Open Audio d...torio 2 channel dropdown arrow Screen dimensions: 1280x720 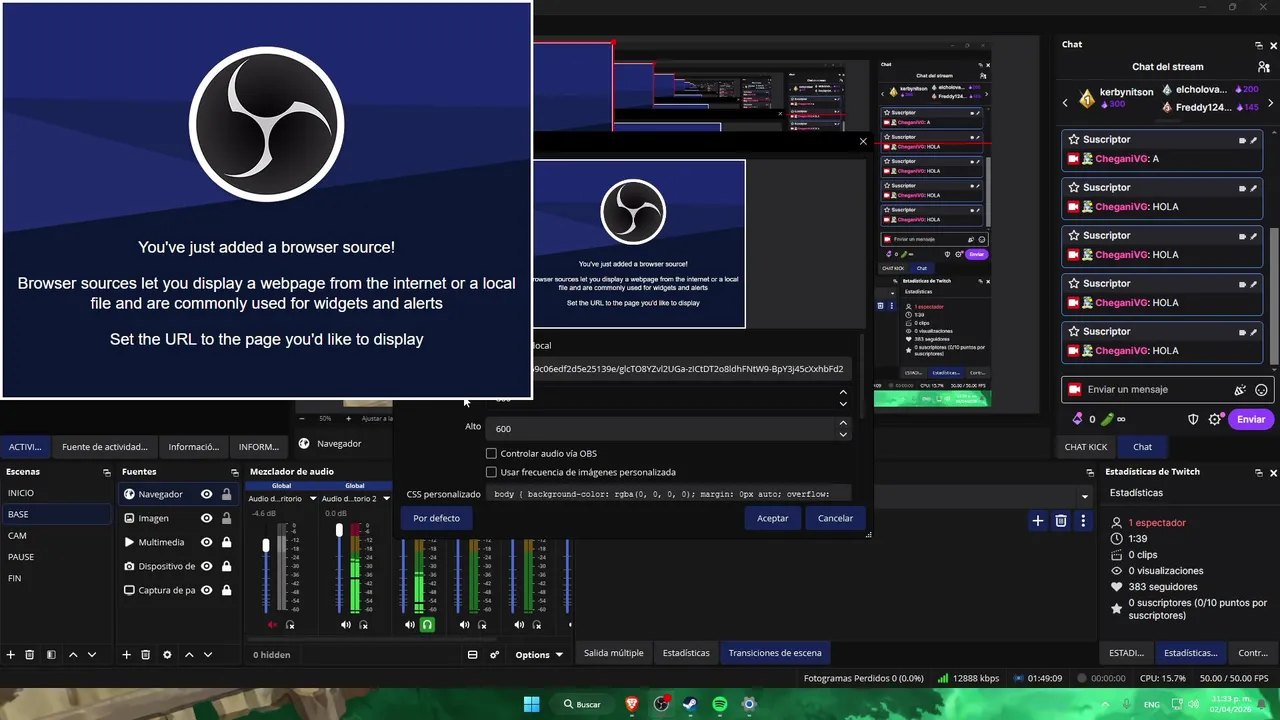coord(386,498)
